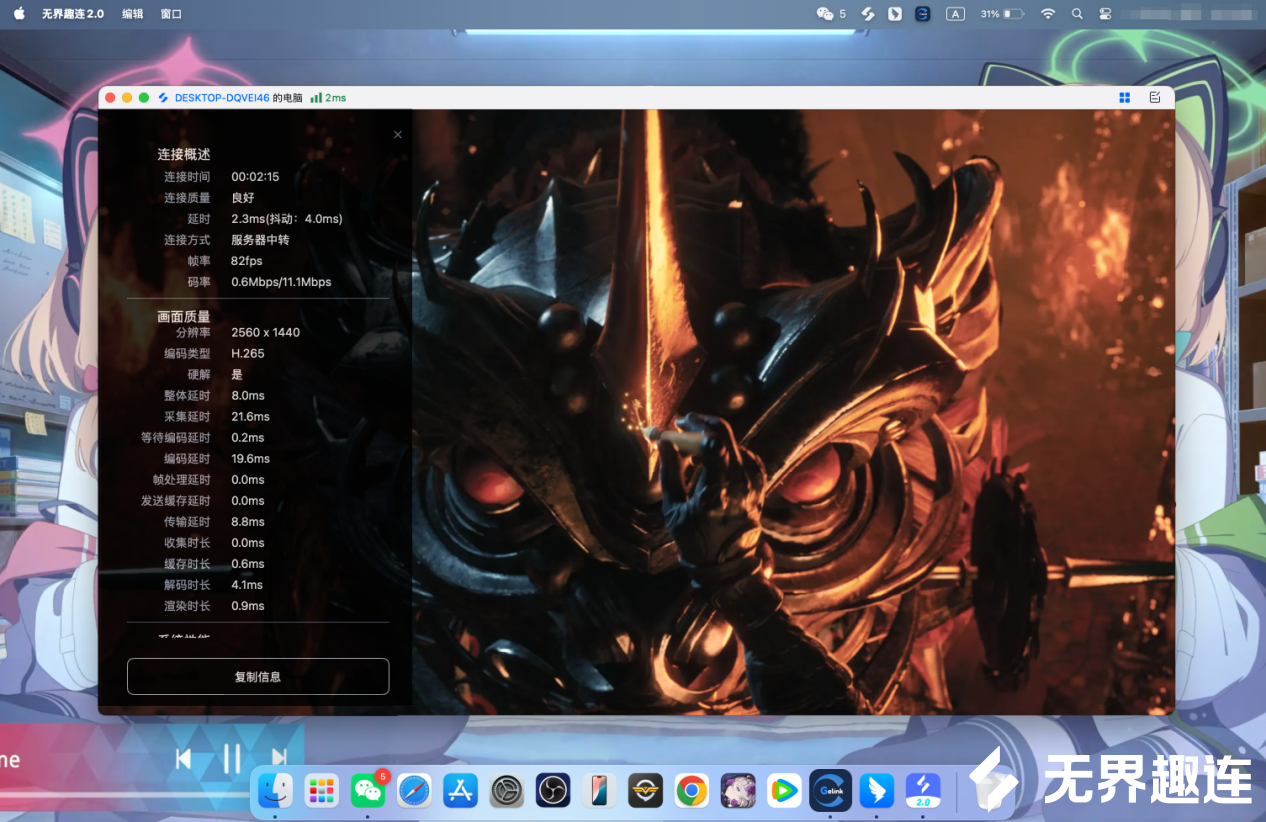The width and height of the screenshot is (1266, 822).
Task: Click the Gelink status icon in menu bar
Action: pos(923,14)
